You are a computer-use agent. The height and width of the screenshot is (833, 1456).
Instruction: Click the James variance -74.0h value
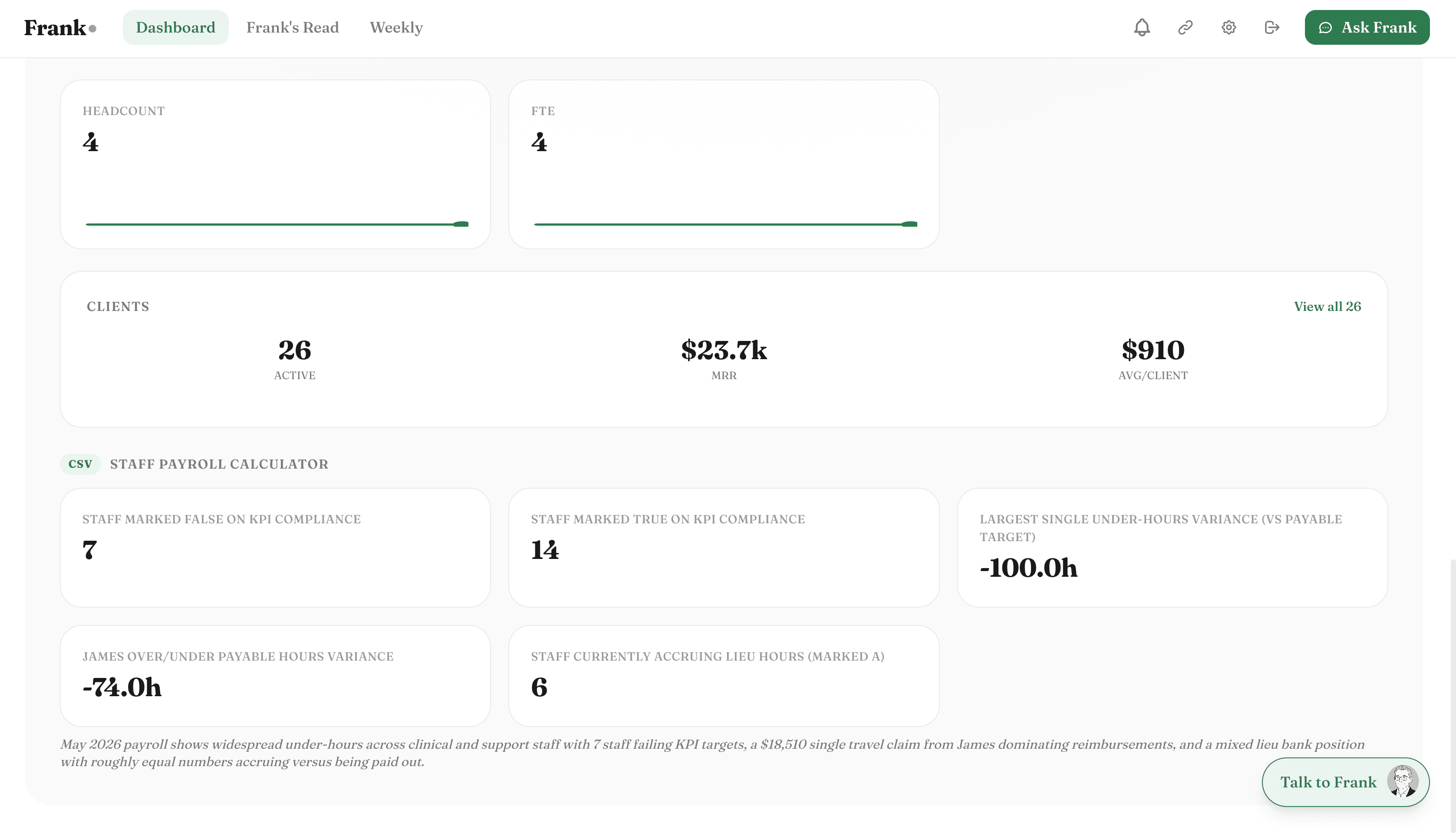[x=122, y=687]
